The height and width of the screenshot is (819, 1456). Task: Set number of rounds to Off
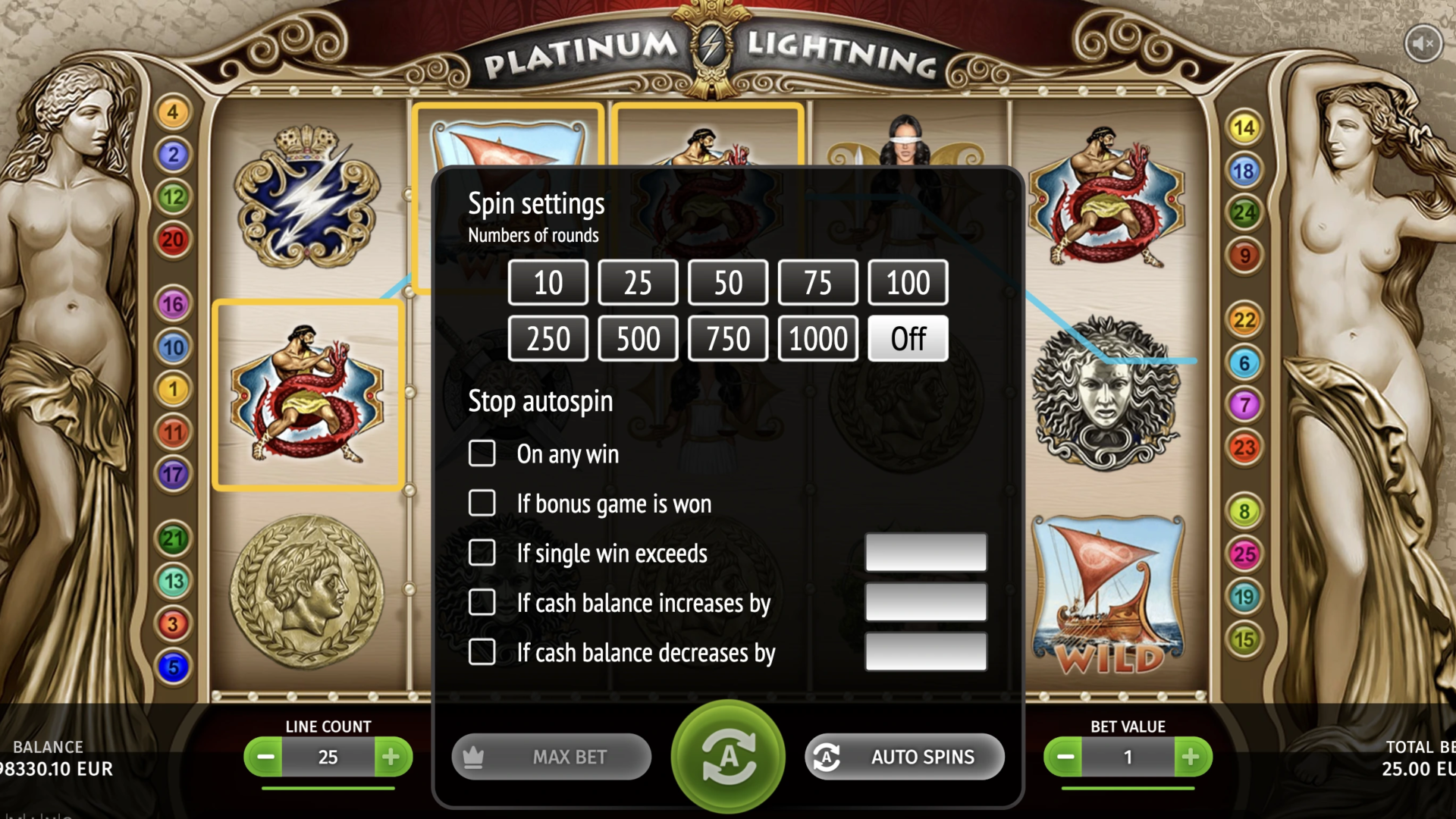pyautogui.click(x=908, y=338)
